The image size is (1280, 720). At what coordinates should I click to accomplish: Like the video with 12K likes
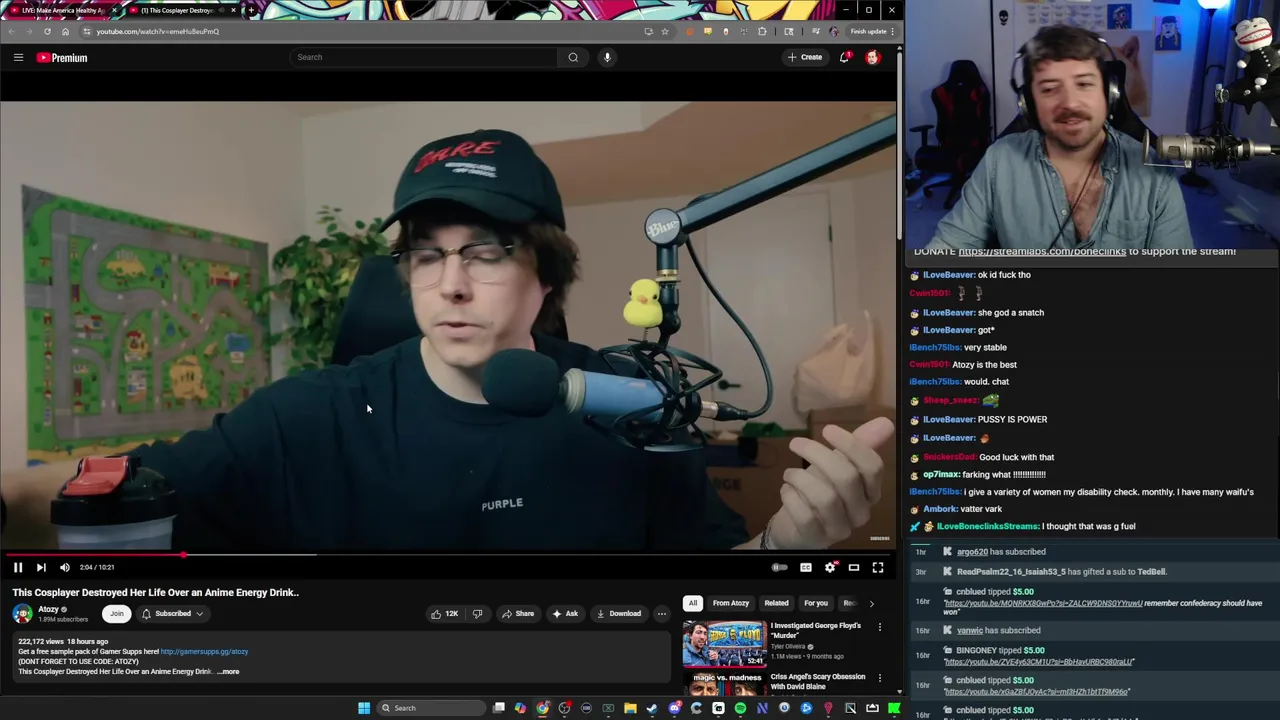pos(444,614)
